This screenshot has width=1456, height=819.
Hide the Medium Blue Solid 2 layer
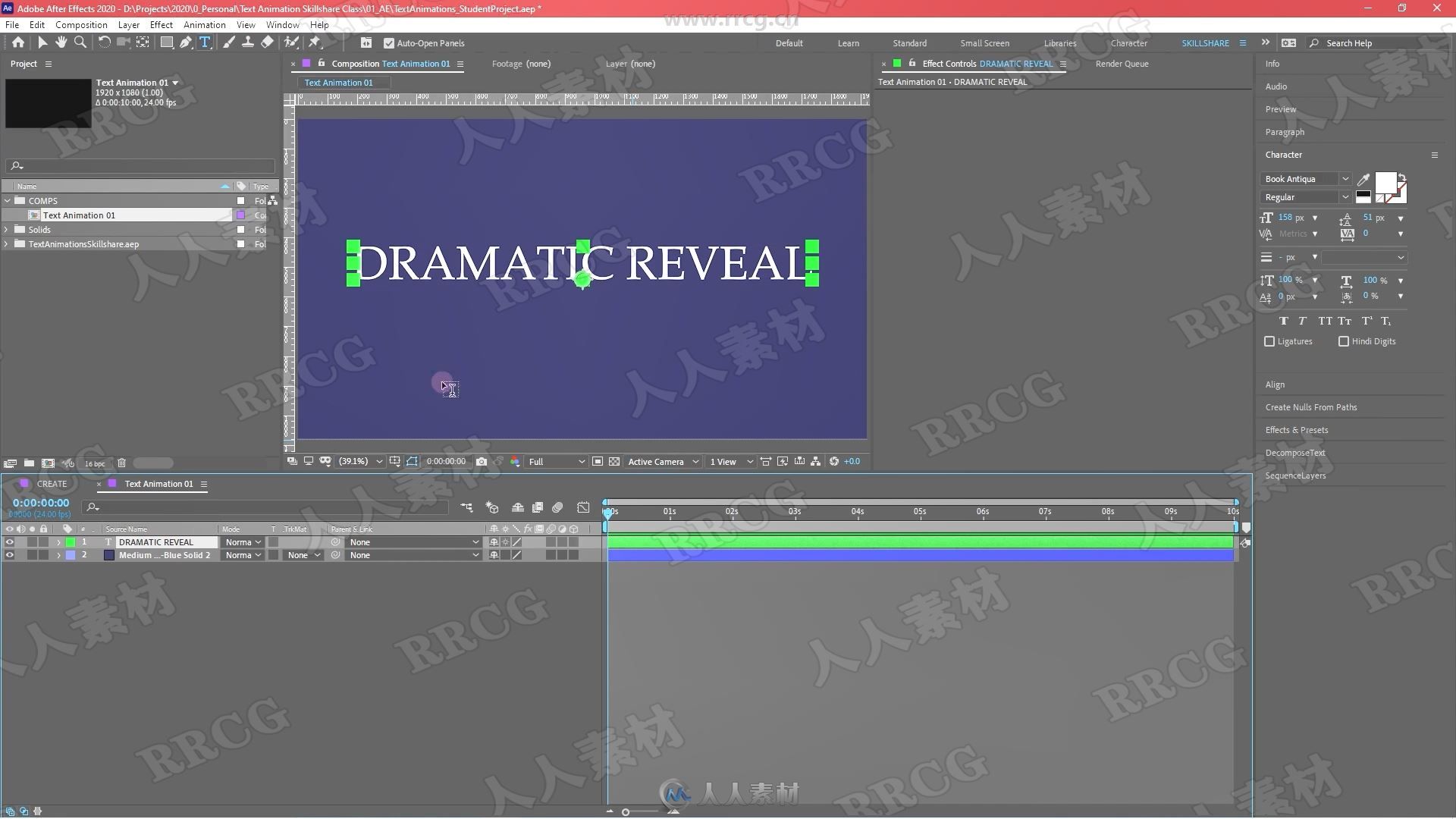(x=9, y=555)
